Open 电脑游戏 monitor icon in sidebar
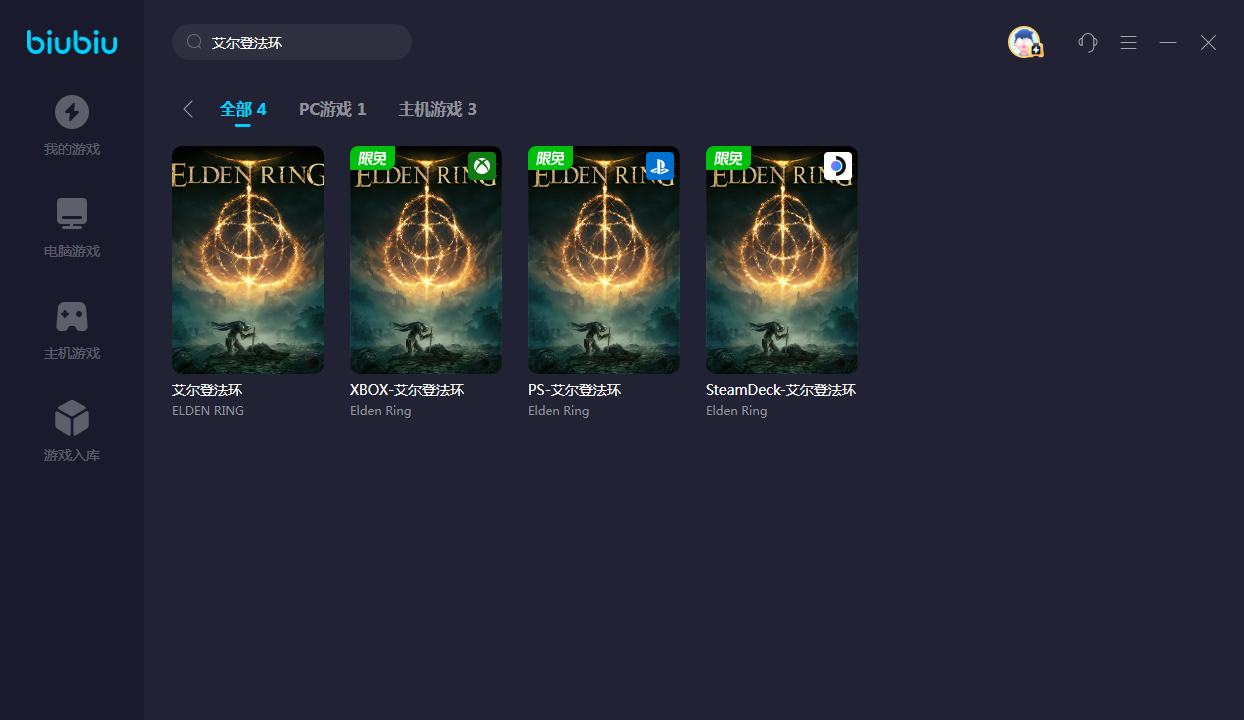 72,214
